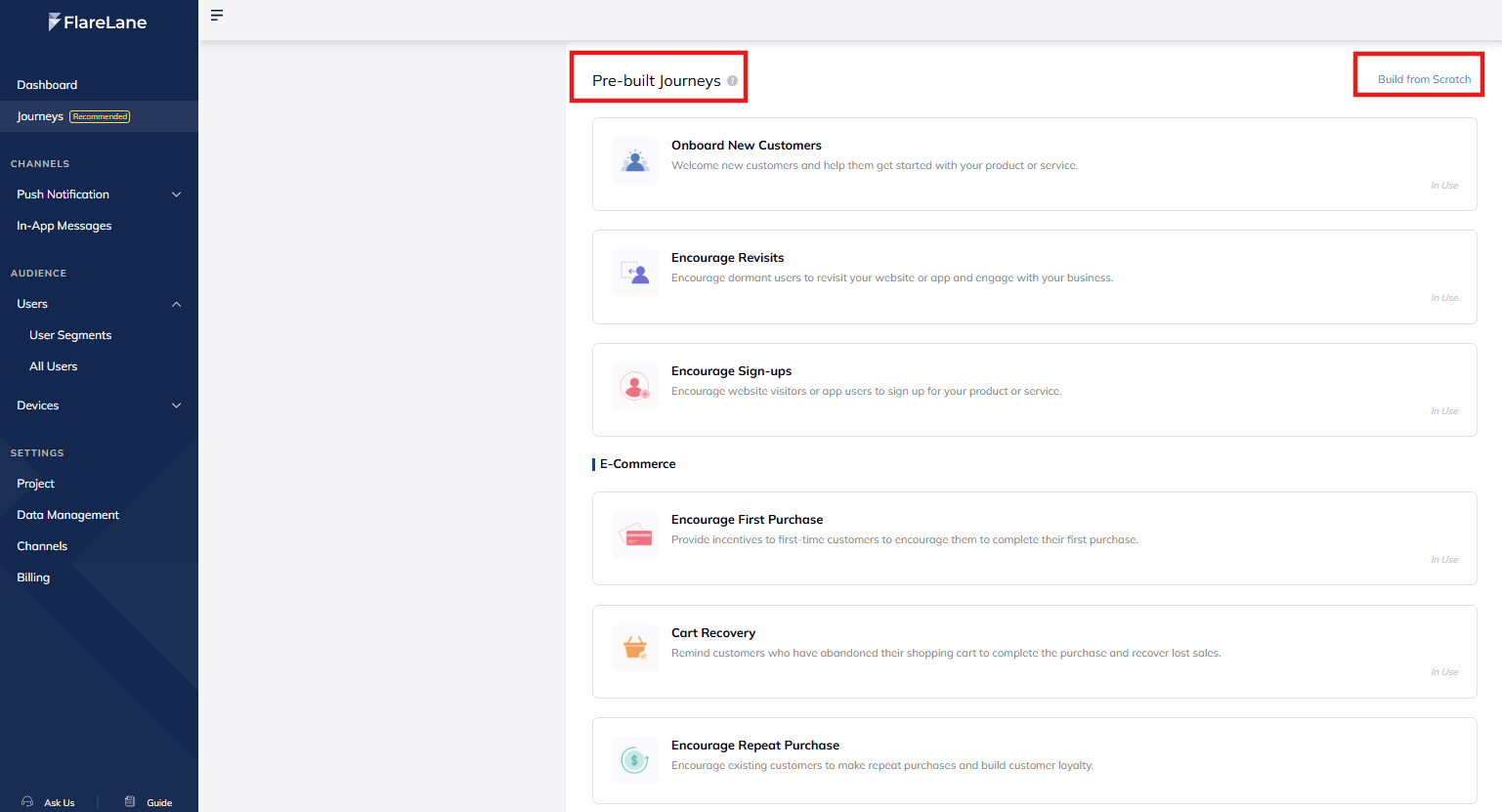1502x812 pixels.
Task: Open Channels settings
Action: click(42, 546)
